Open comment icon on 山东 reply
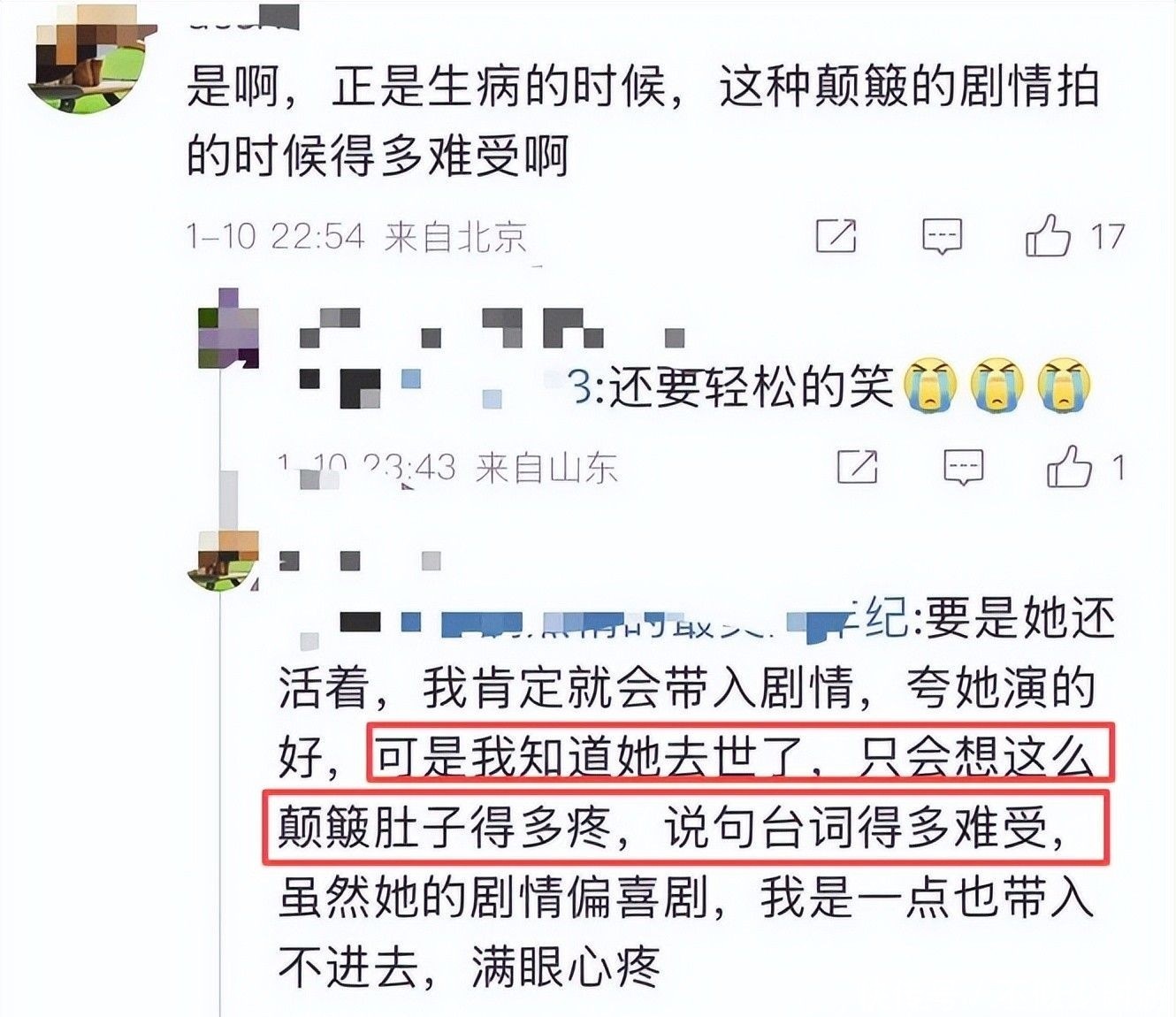This screenshot has height=1017, width=1176. pos(963,467)
